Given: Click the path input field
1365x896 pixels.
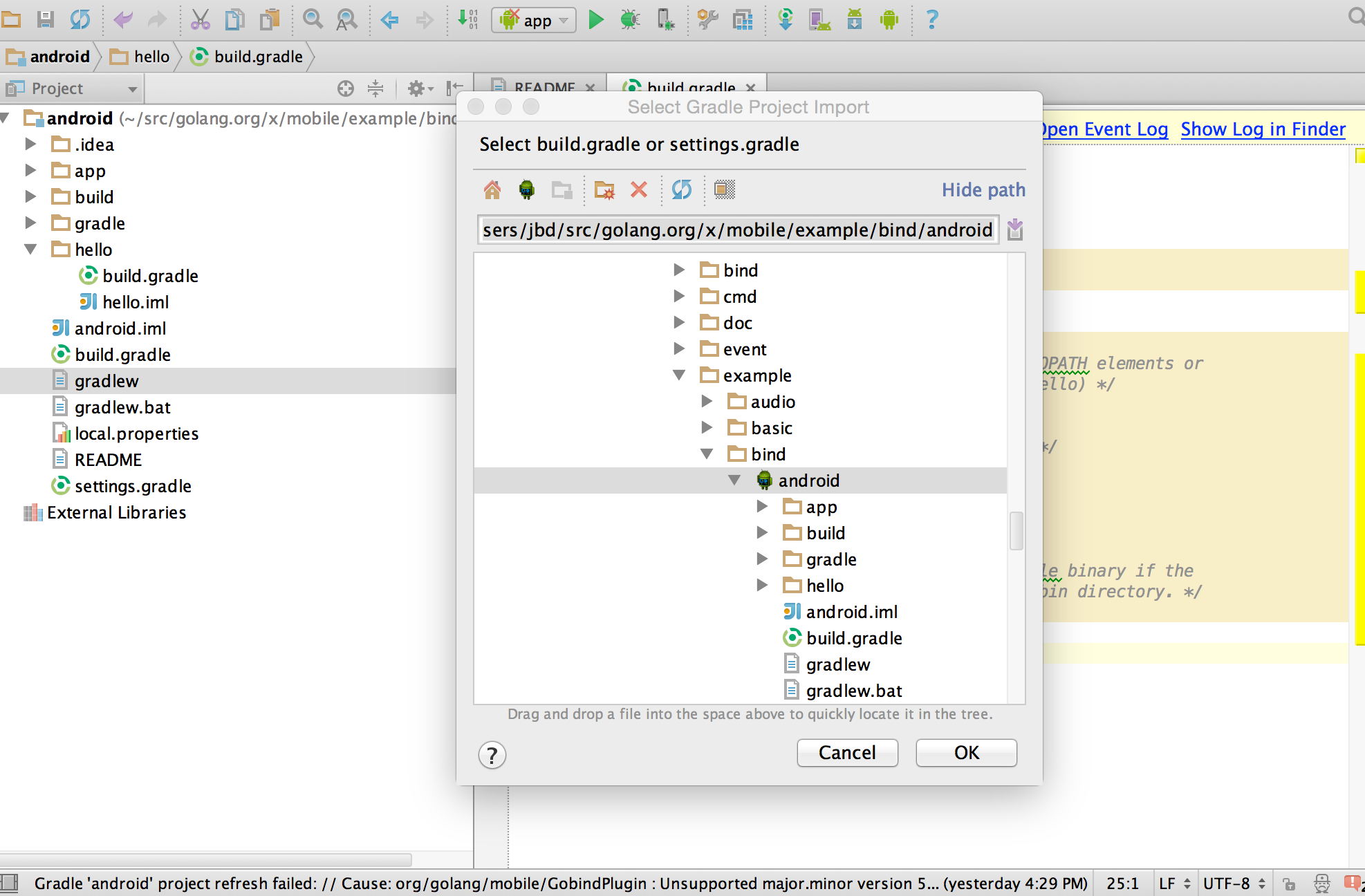Looking at the screenshot, I should point(737,230).
